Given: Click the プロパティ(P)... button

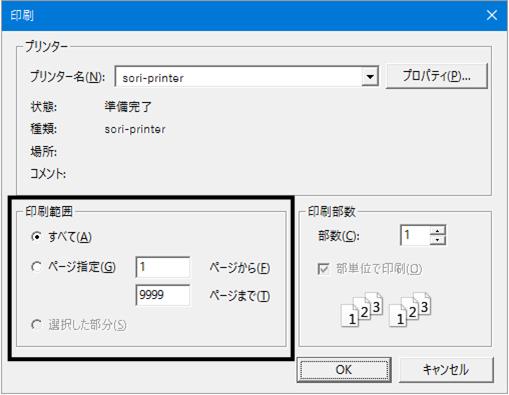Looking at the screenshot, I should pyautogui.click(x=436, y=76).
